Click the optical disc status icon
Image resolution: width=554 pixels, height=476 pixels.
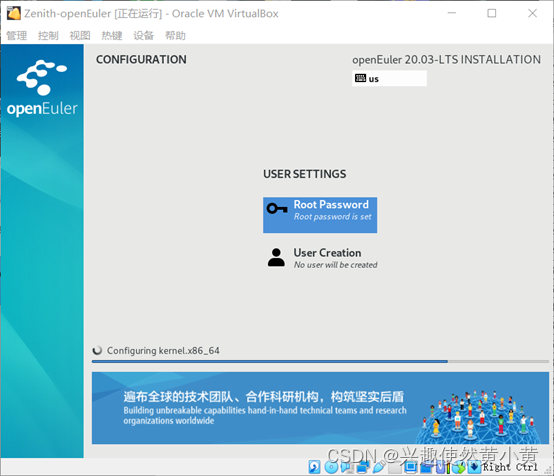click(331, 467)
